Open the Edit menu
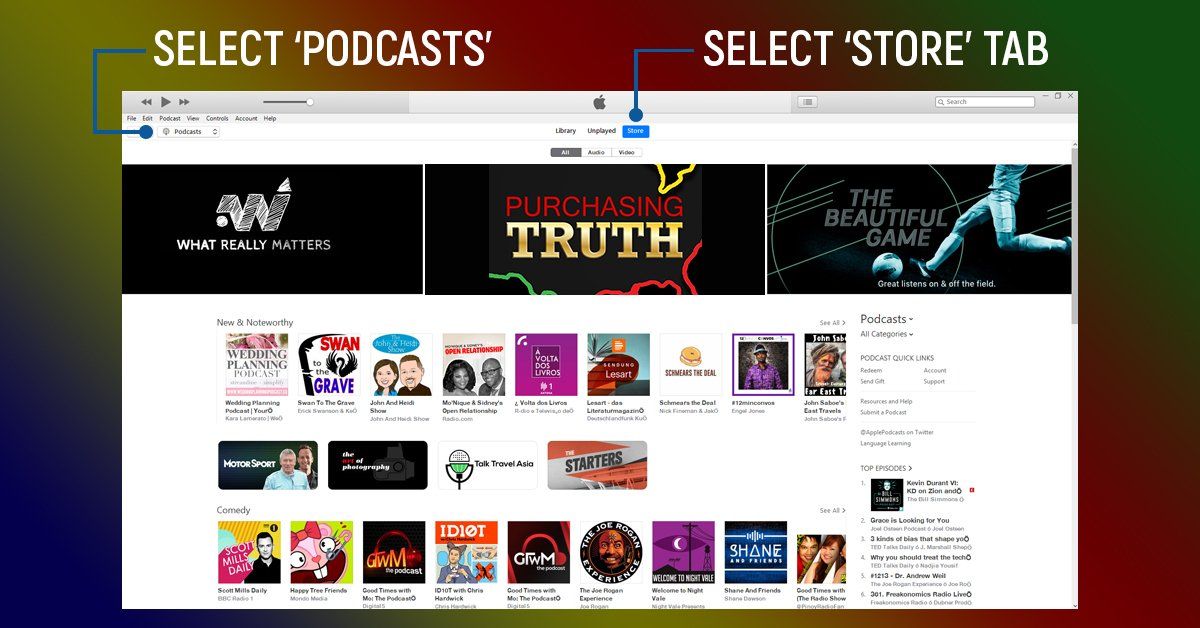 [147, 118]
